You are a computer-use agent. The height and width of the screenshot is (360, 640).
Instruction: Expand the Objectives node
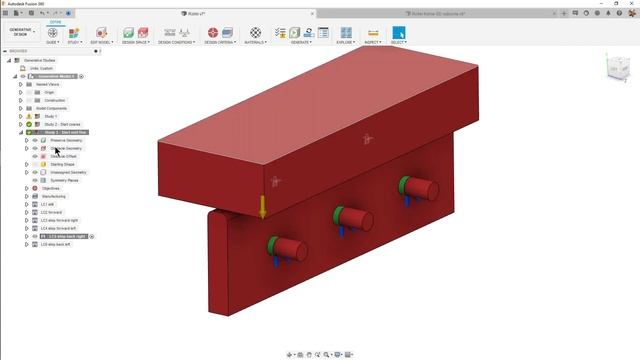pyautogui.click(x=27, y=188)
